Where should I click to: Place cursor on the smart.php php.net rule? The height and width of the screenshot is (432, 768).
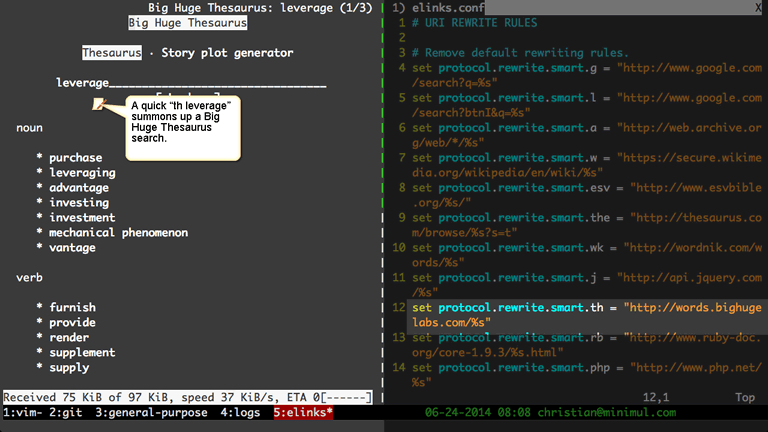click(x=587, y=375)
